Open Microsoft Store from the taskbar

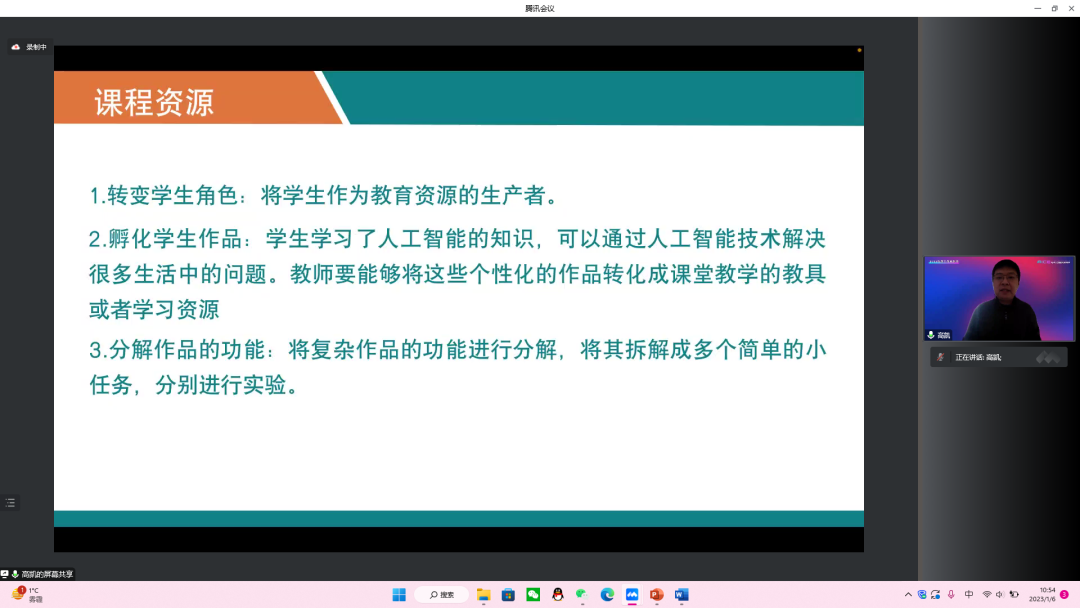click(x=508, y=595)
